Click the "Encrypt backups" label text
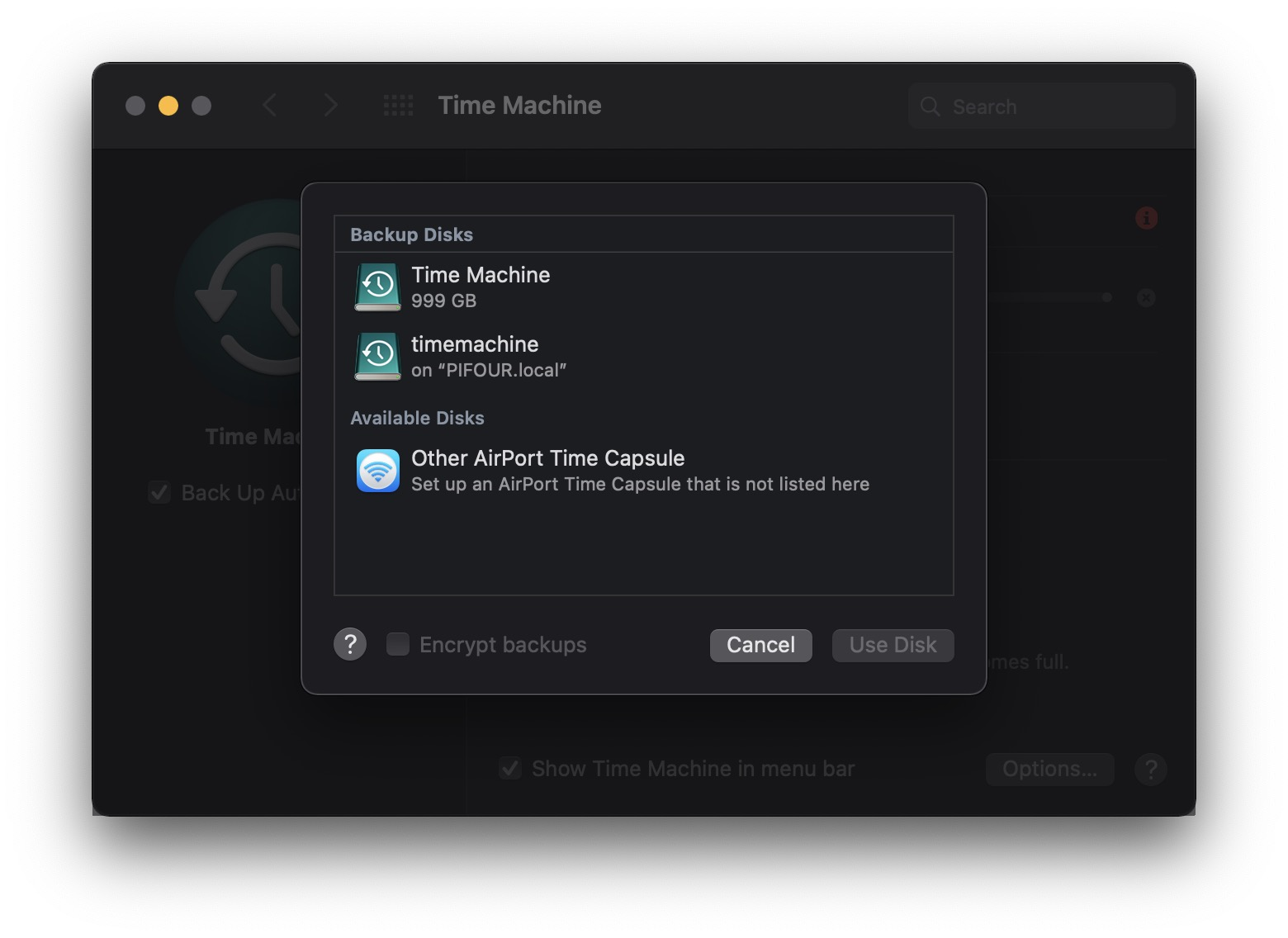The width and height of the screenshot is (1288, 938). (503, 645)
